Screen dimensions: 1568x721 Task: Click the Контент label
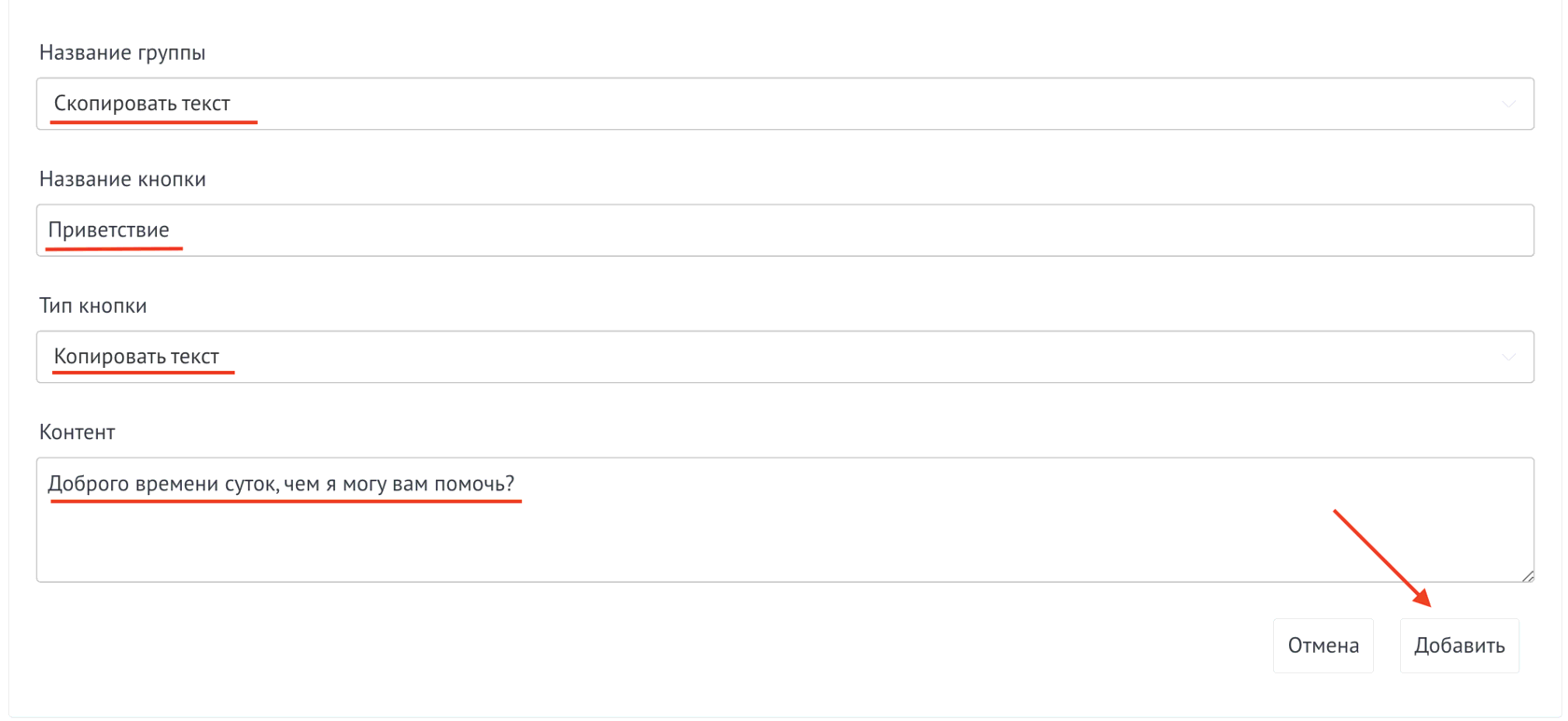click(x=77, y=432)
